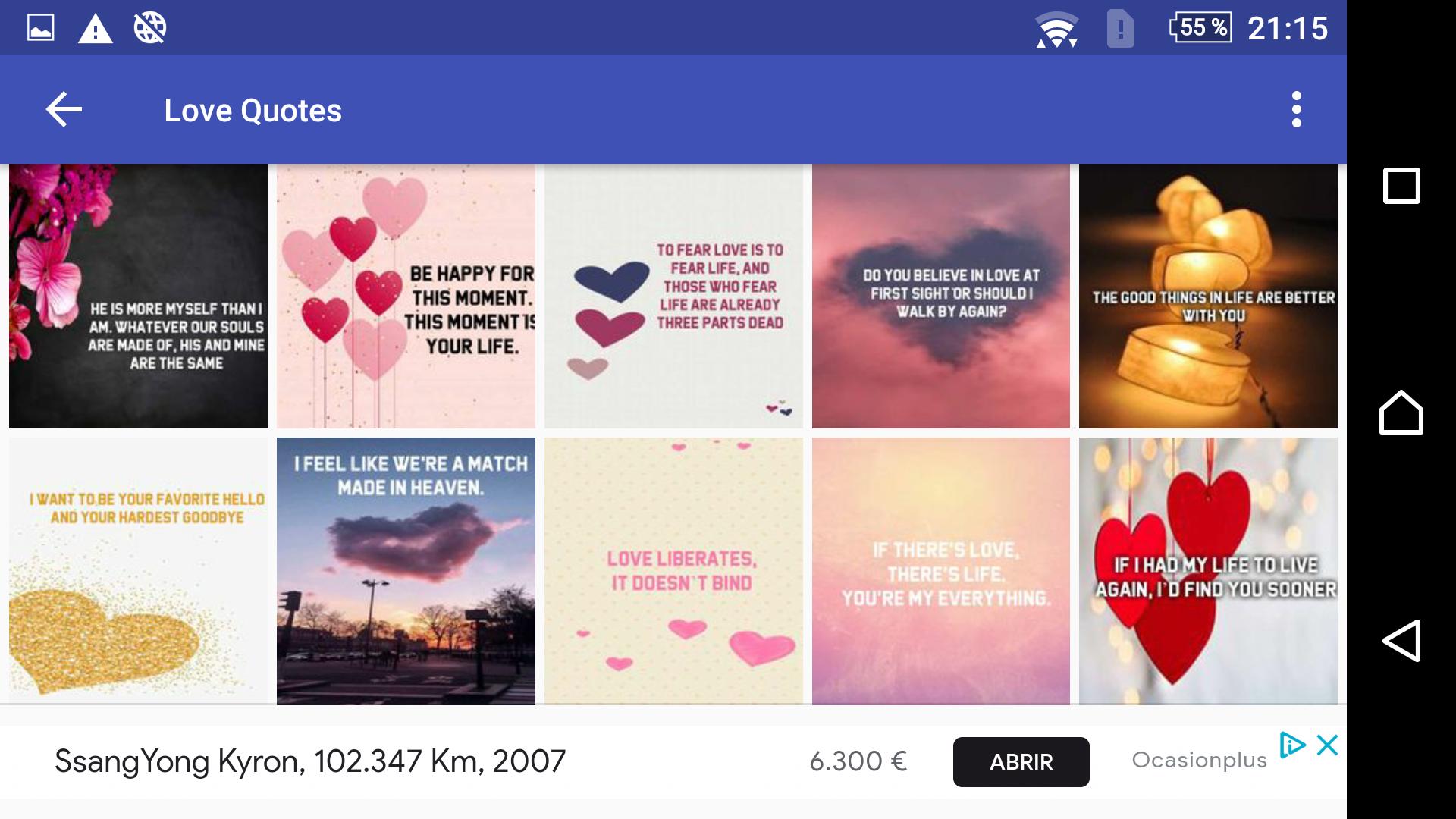This screenshot has width=1456, height=819.
Task: Open the three-dot overflow menu
Action: point(1297,110)
